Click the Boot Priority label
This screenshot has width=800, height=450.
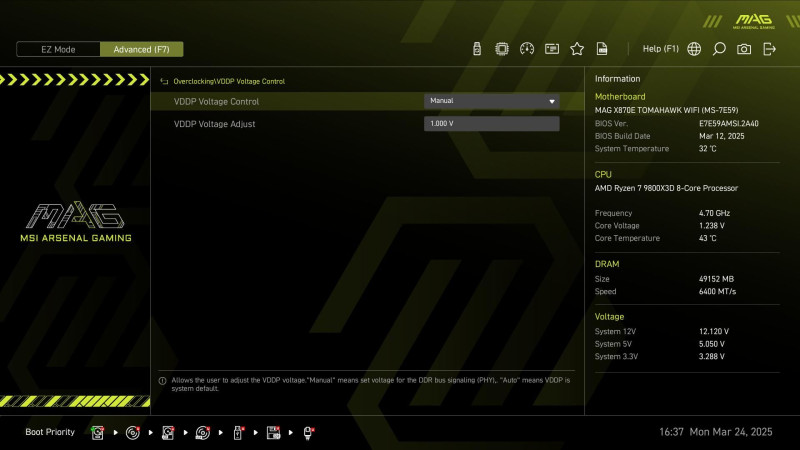pos(50,432)
